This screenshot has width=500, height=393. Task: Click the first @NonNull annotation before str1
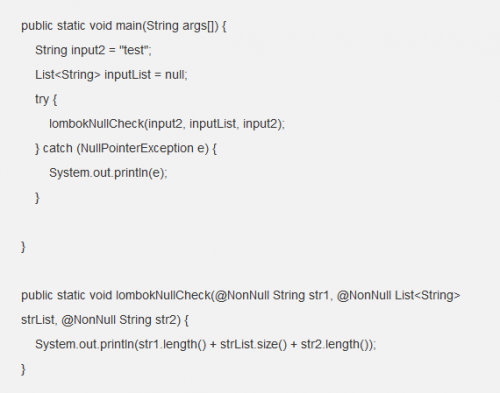(242, 295)
